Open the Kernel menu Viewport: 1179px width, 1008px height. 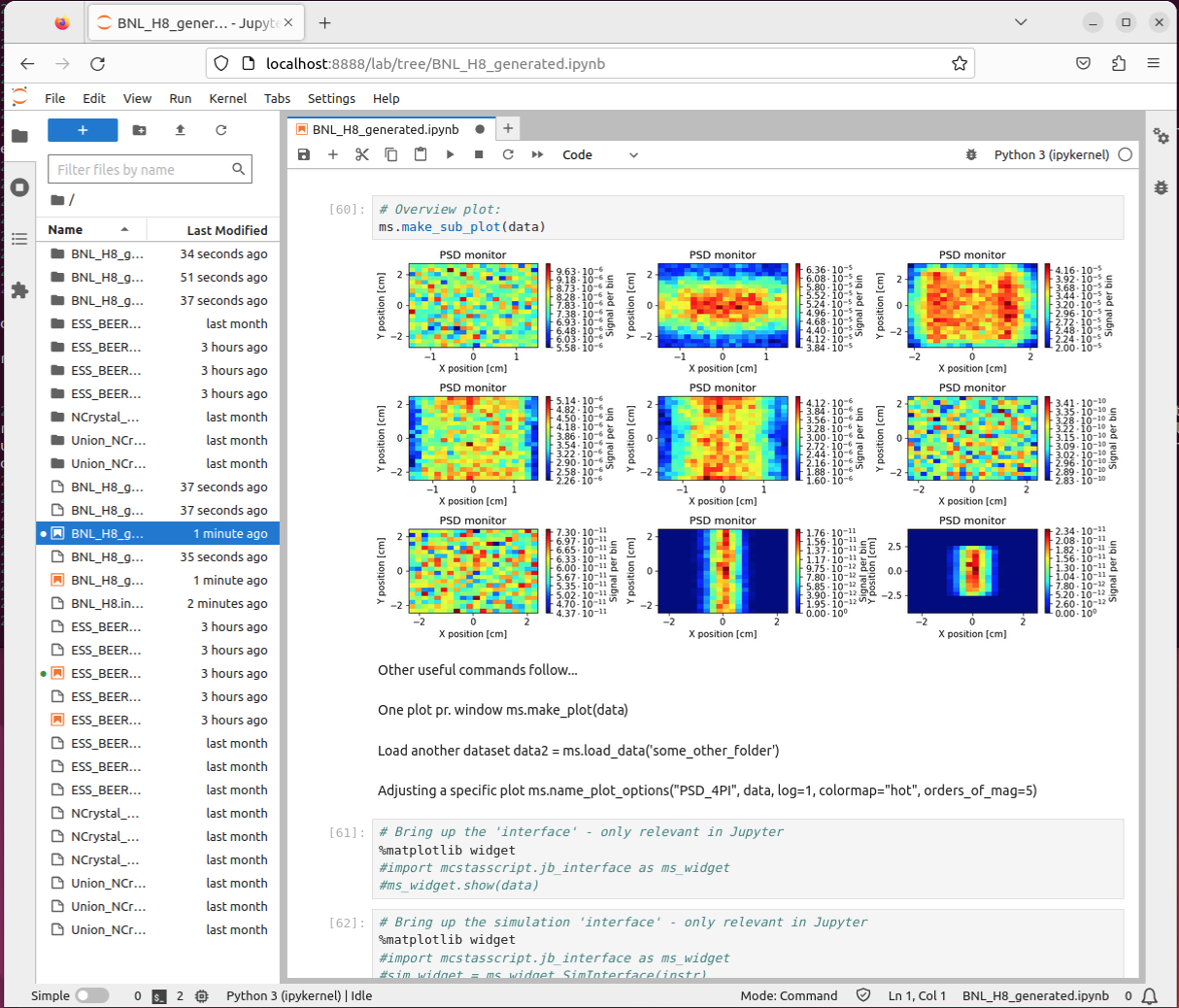227,98
